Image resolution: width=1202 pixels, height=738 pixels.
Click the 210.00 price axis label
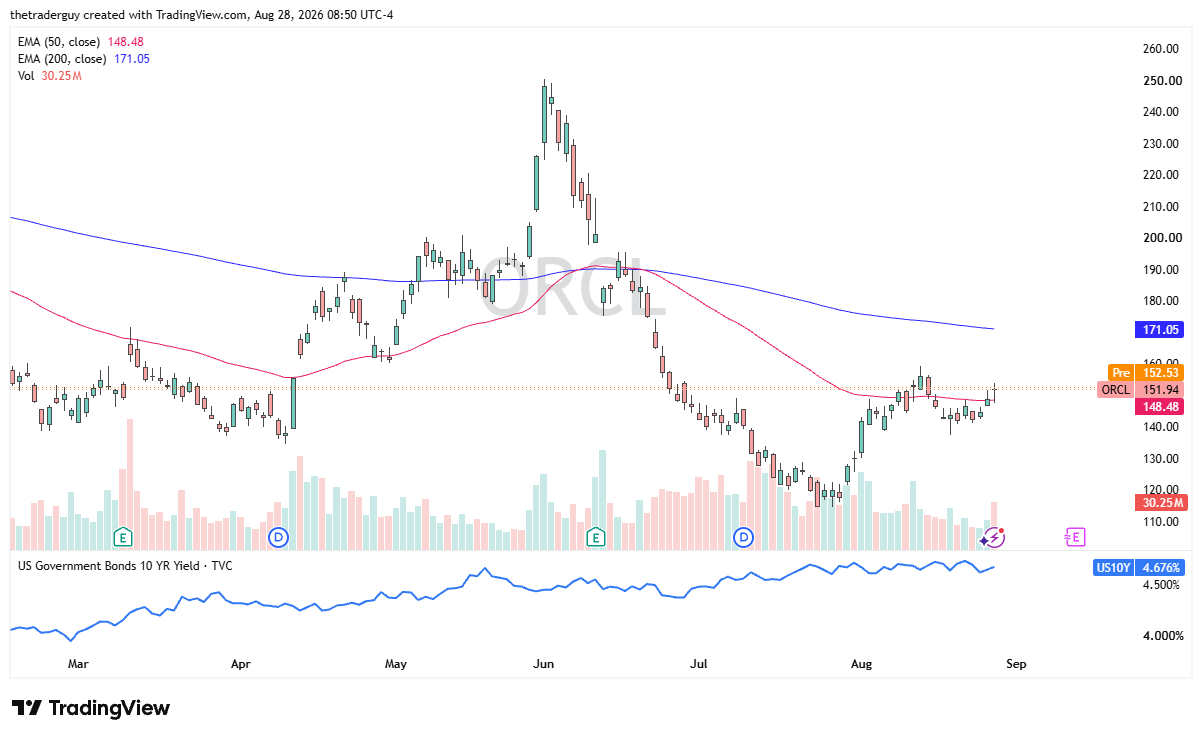click(1160, 207)
